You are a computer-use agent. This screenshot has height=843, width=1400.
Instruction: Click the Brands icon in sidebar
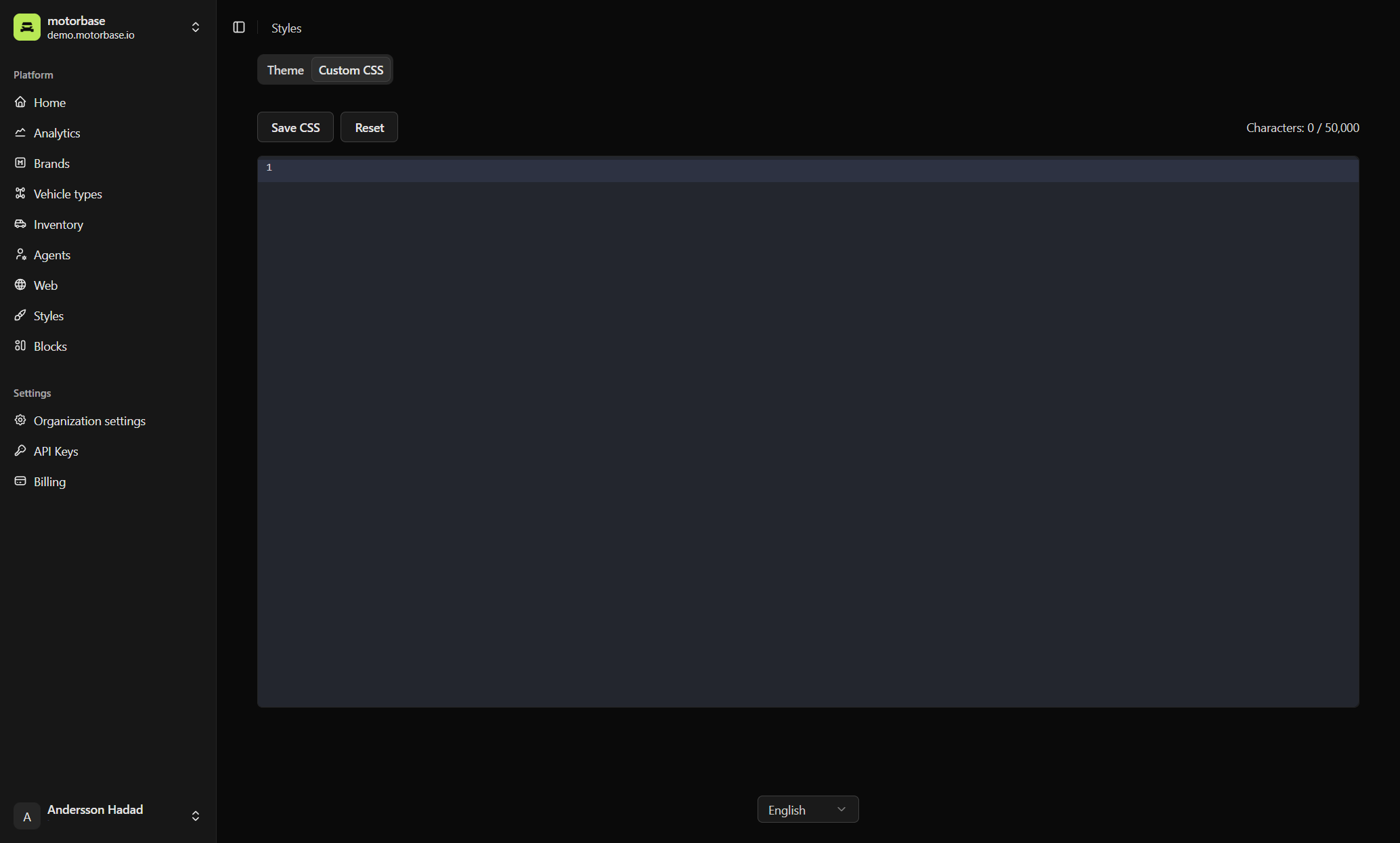20,163
